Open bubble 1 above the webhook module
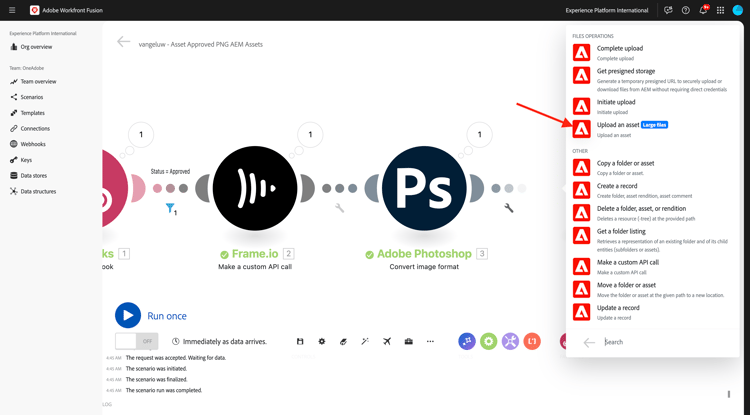 [x=141, y=135]
